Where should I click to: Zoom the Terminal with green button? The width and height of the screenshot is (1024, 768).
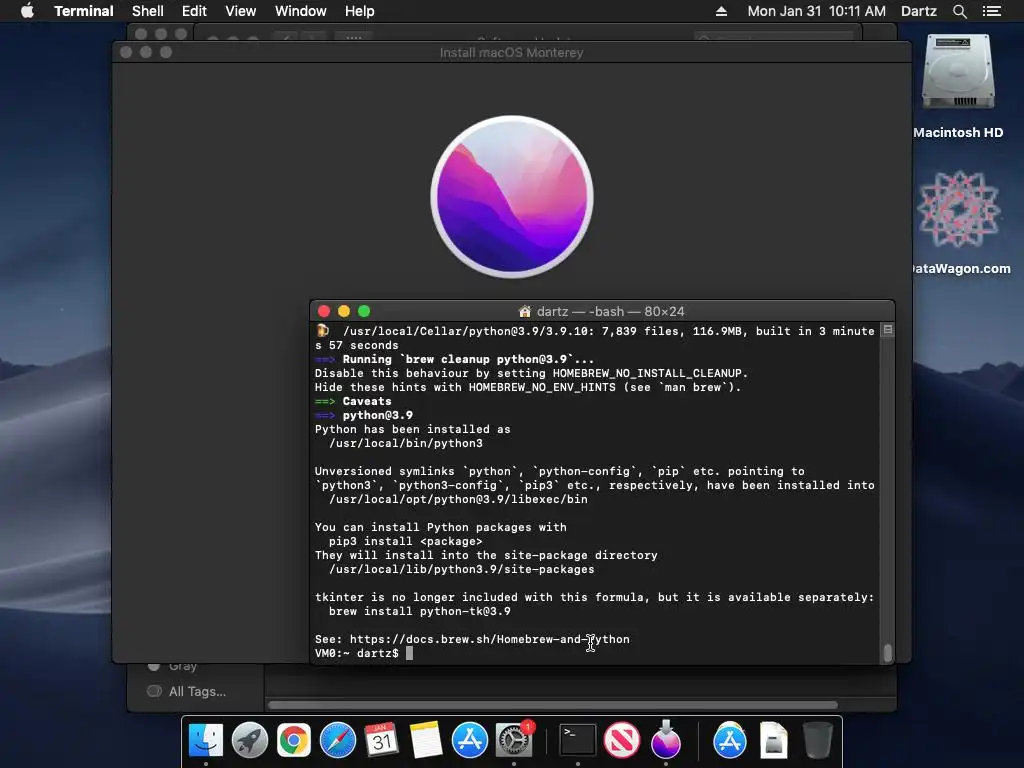tap(364, 312)
